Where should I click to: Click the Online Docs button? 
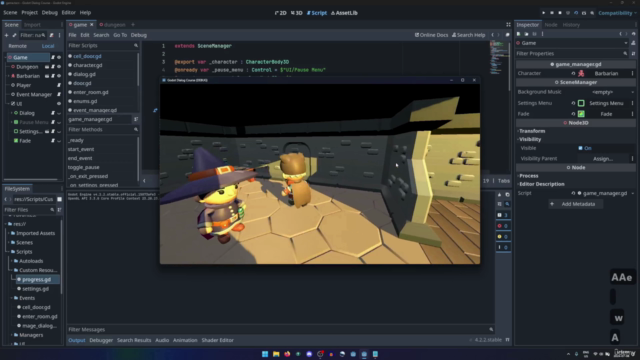(431, 35)
